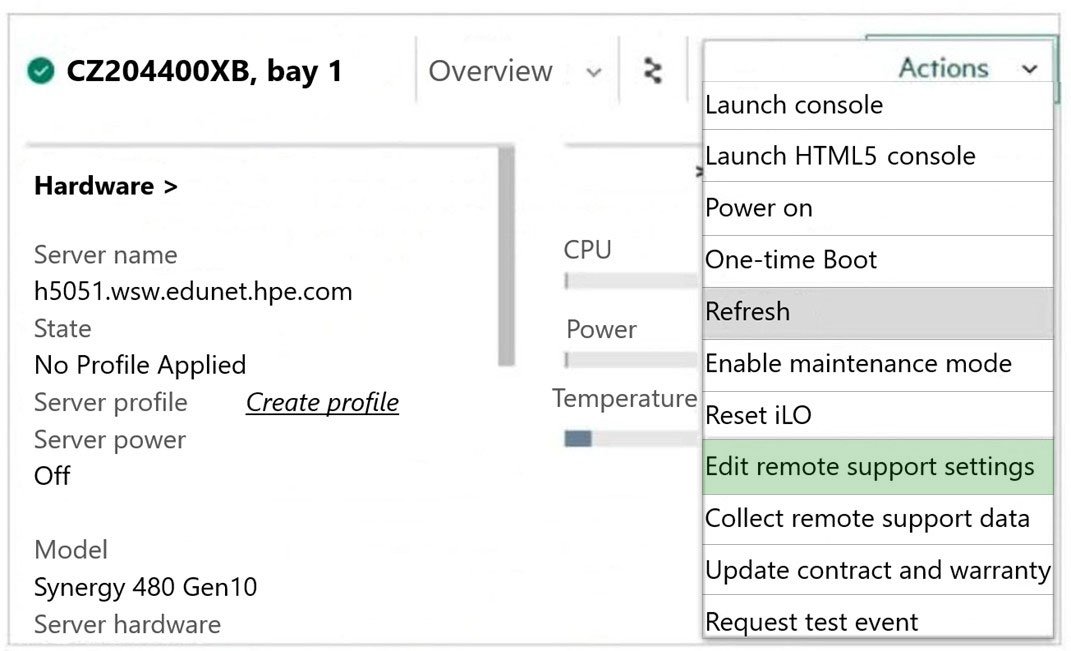Click Refresh in Actions menu
The height and width of the screenshot is (651, 1071).
pyautogui.click(x=878, y=311)
